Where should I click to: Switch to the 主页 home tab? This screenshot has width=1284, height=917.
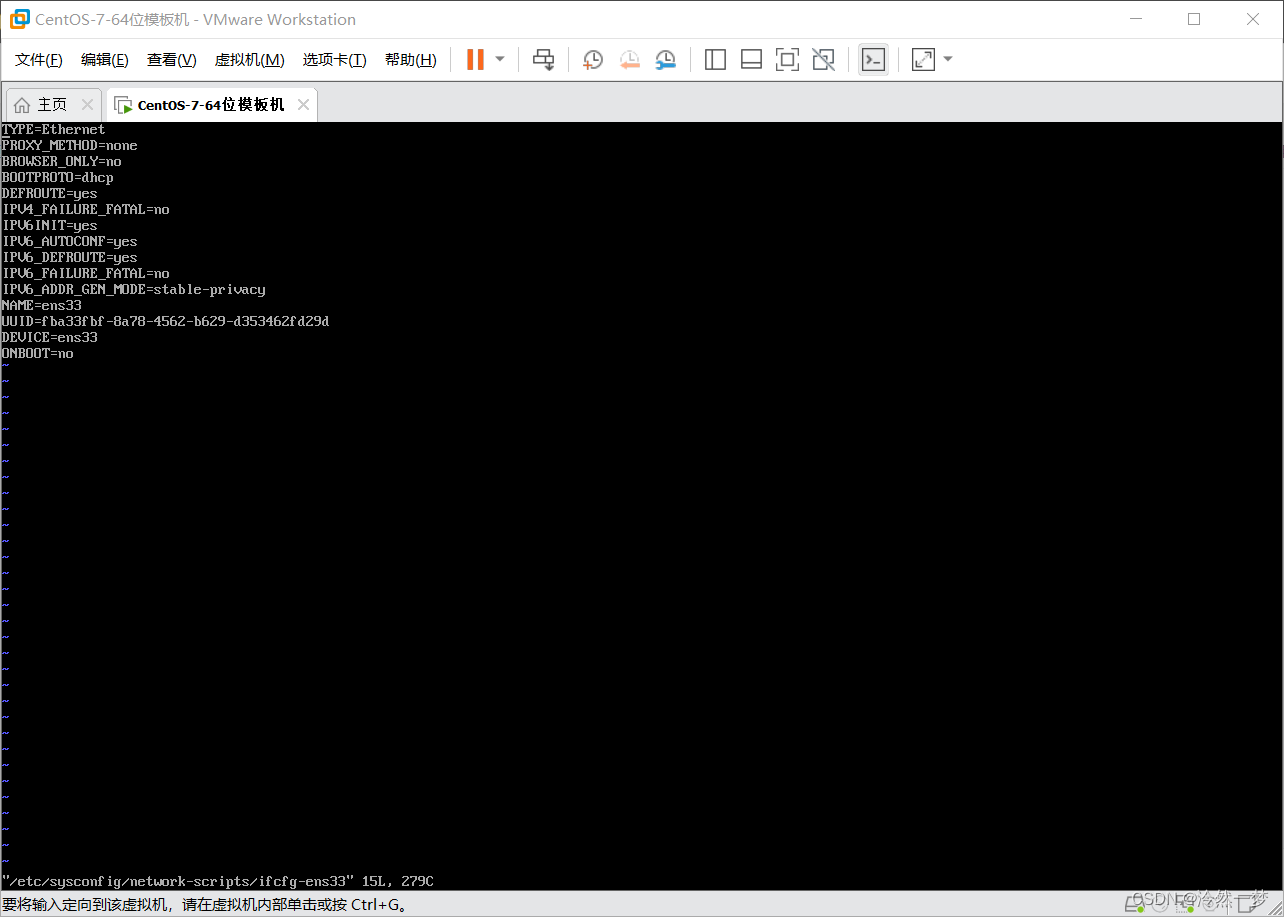(x=53, y=105)
